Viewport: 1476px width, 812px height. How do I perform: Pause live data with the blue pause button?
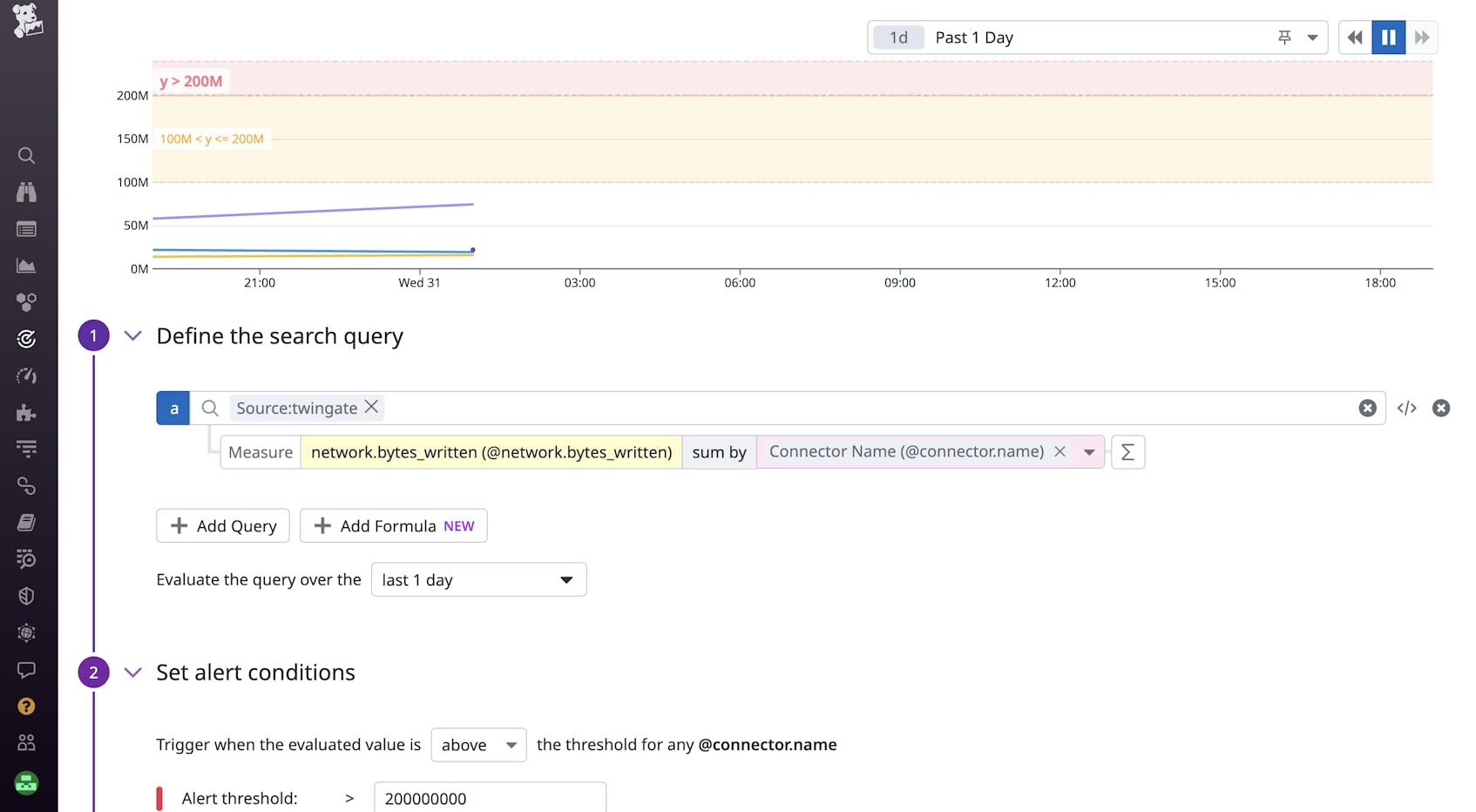(1388, 37)
